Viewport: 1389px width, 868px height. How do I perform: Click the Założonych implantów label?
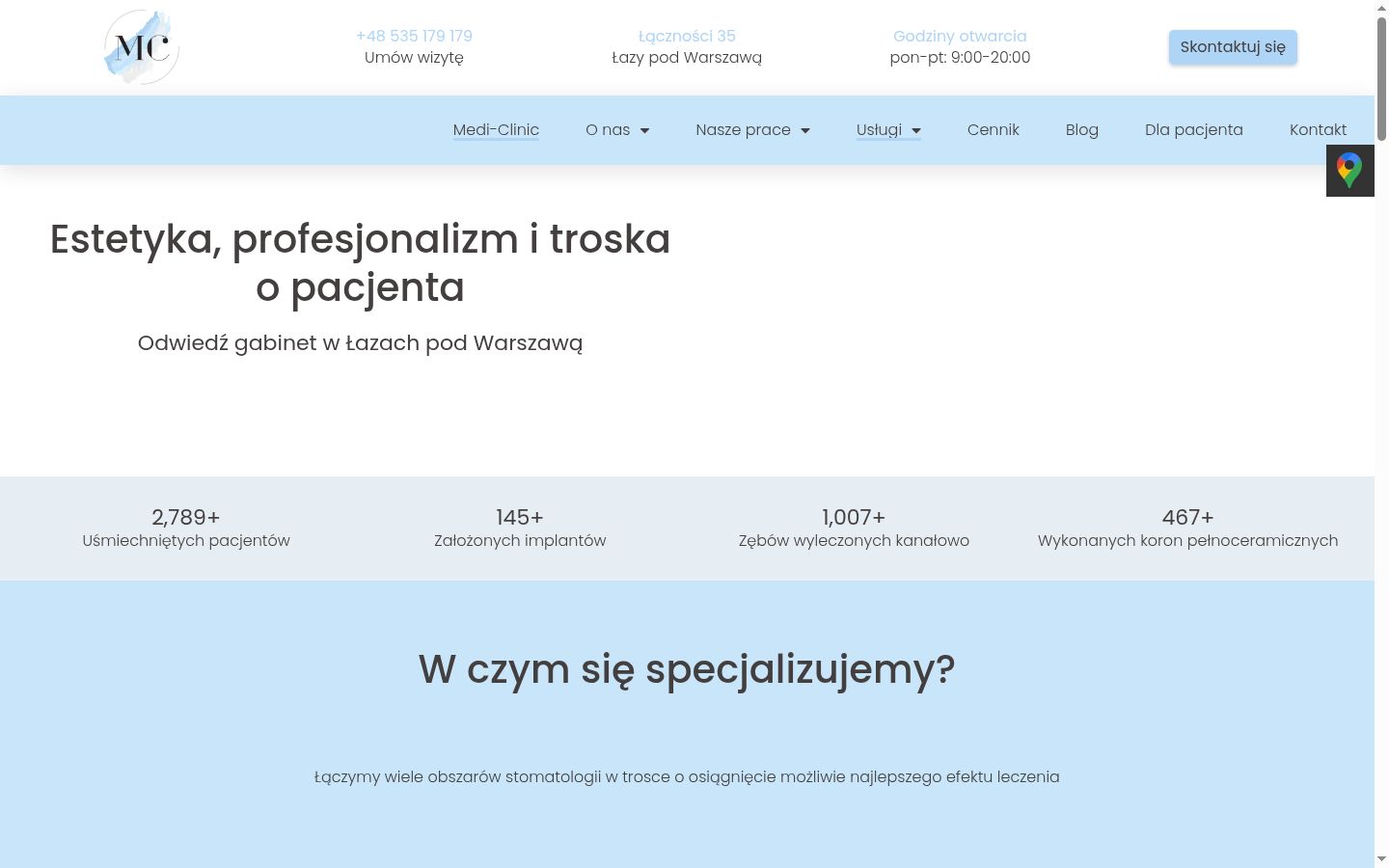(520, 541)
